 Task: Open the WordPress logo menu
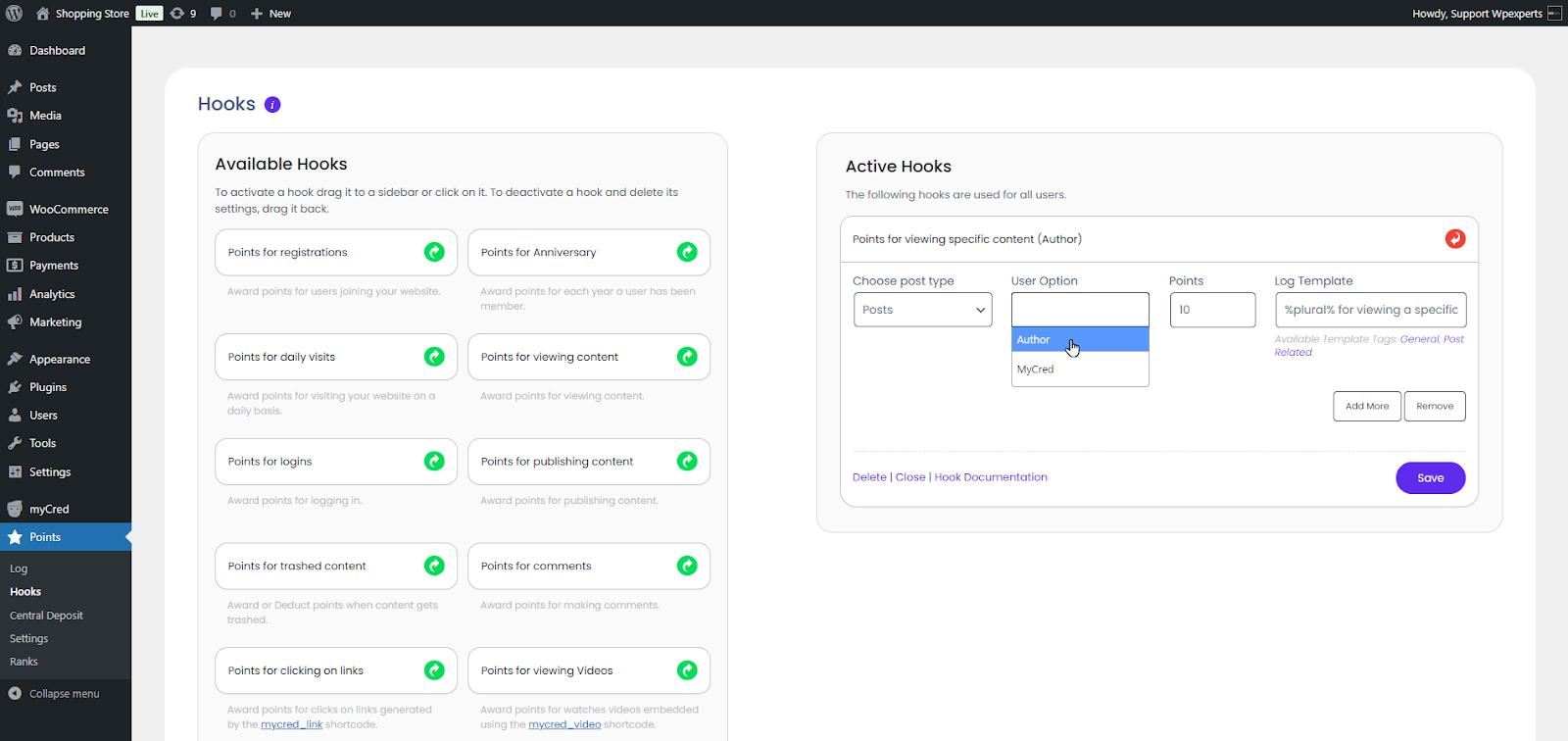click(14, 14)
